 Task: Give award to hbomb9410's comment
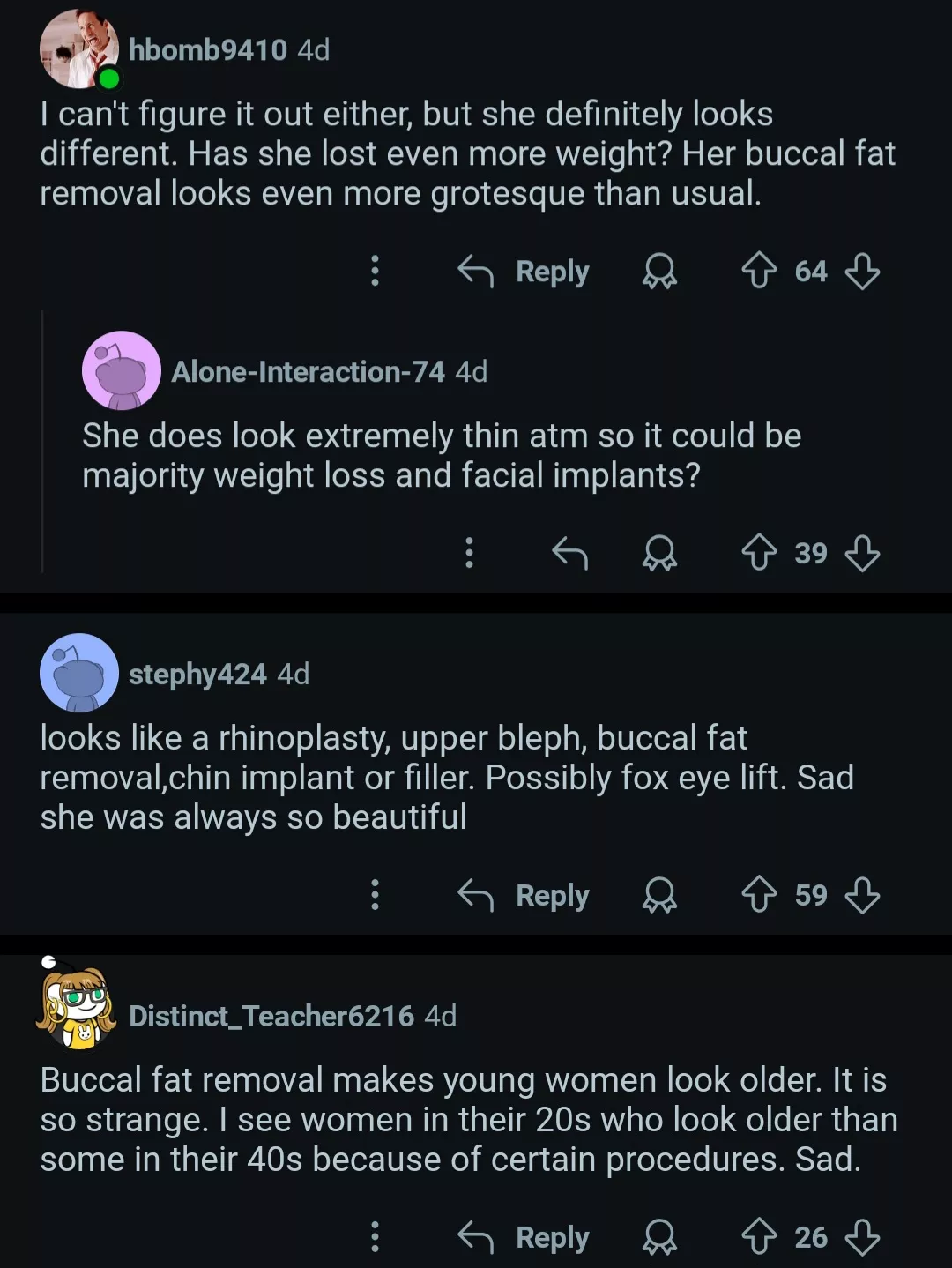click(659, 271)
